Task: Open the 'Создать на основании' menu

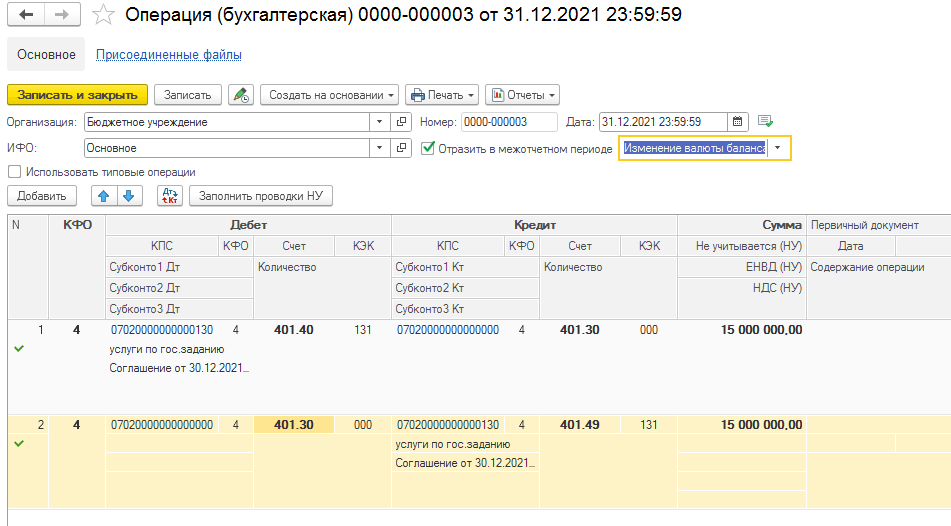Action: click(x=329, y=95)
